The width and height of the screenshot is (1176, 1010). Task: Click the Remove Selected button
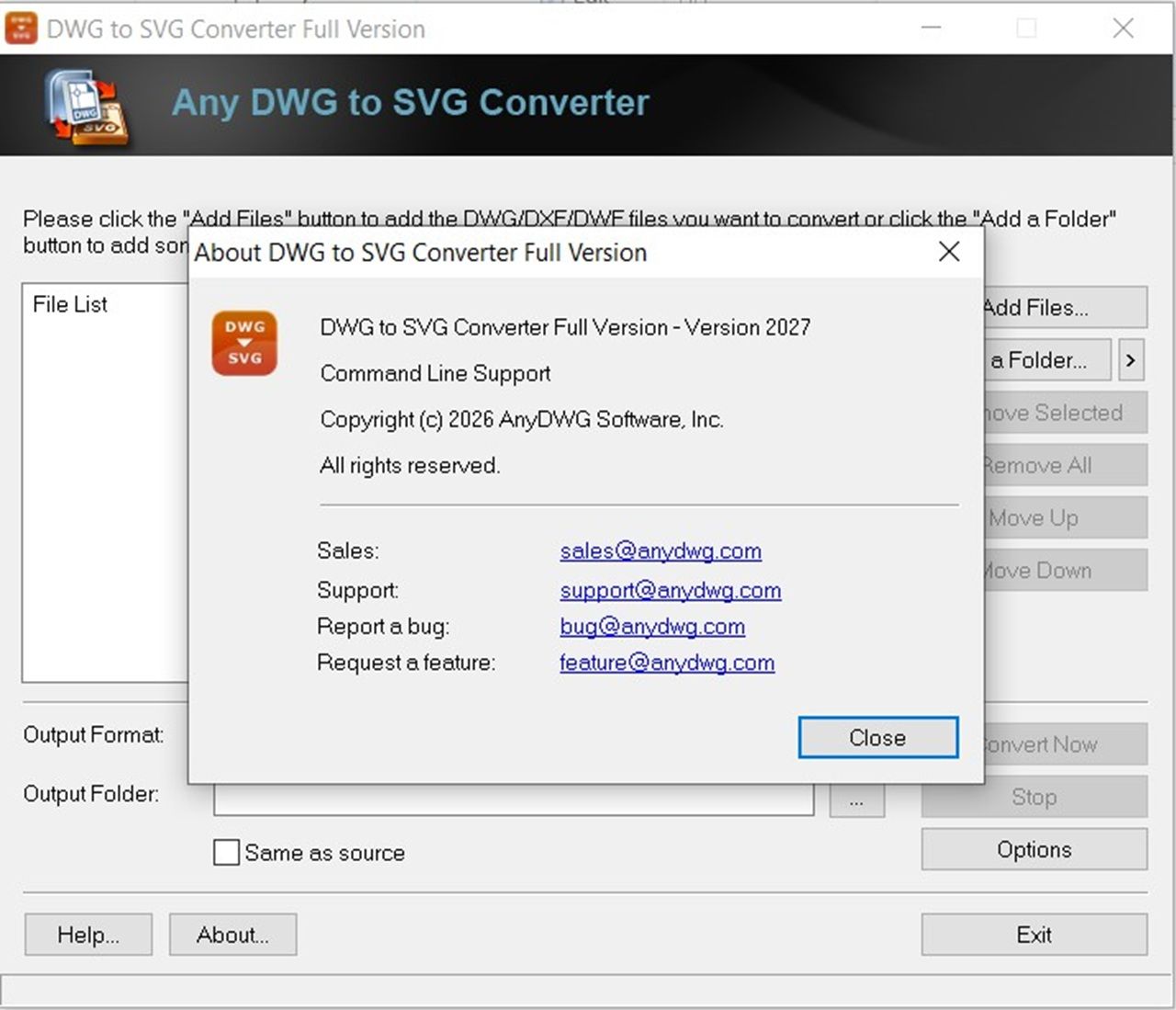(x=1066, y=413)
